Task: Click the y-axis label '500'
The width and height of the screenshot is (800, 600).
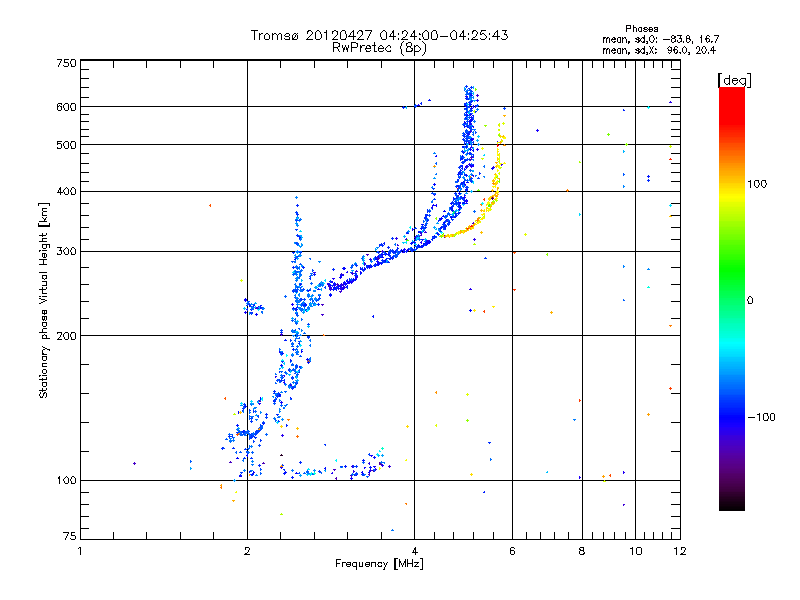Action: pos(66,145)
